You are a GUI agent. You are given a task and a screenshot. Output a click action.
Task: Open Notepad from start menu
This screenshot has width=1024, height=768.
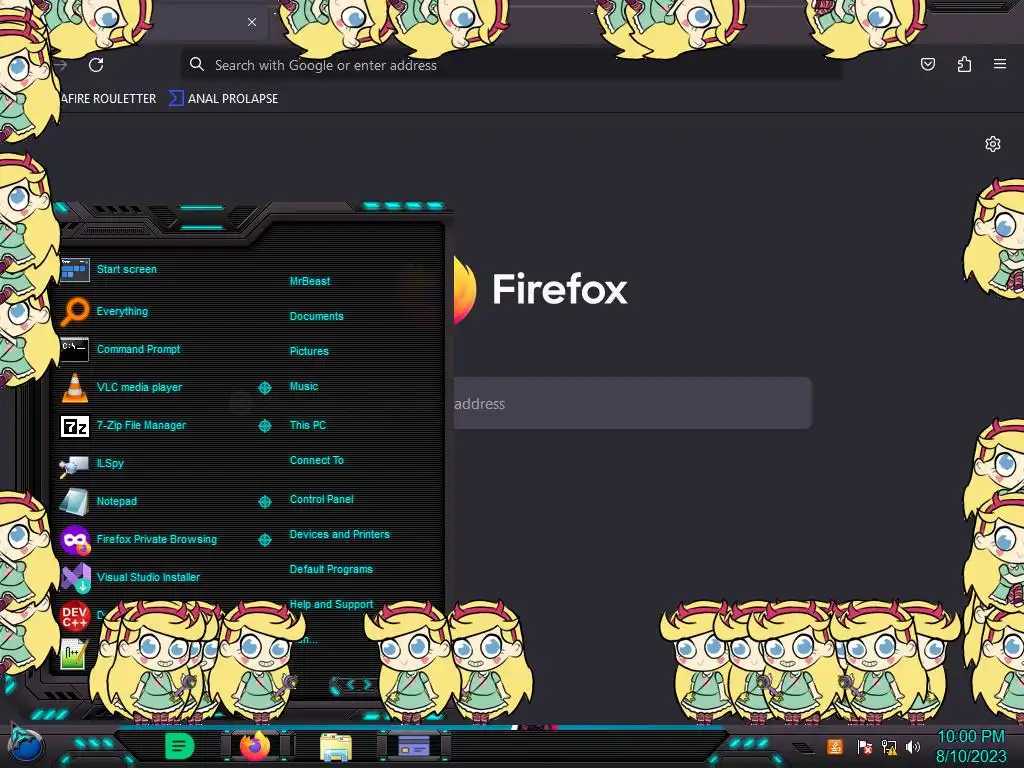click(99, 502)
